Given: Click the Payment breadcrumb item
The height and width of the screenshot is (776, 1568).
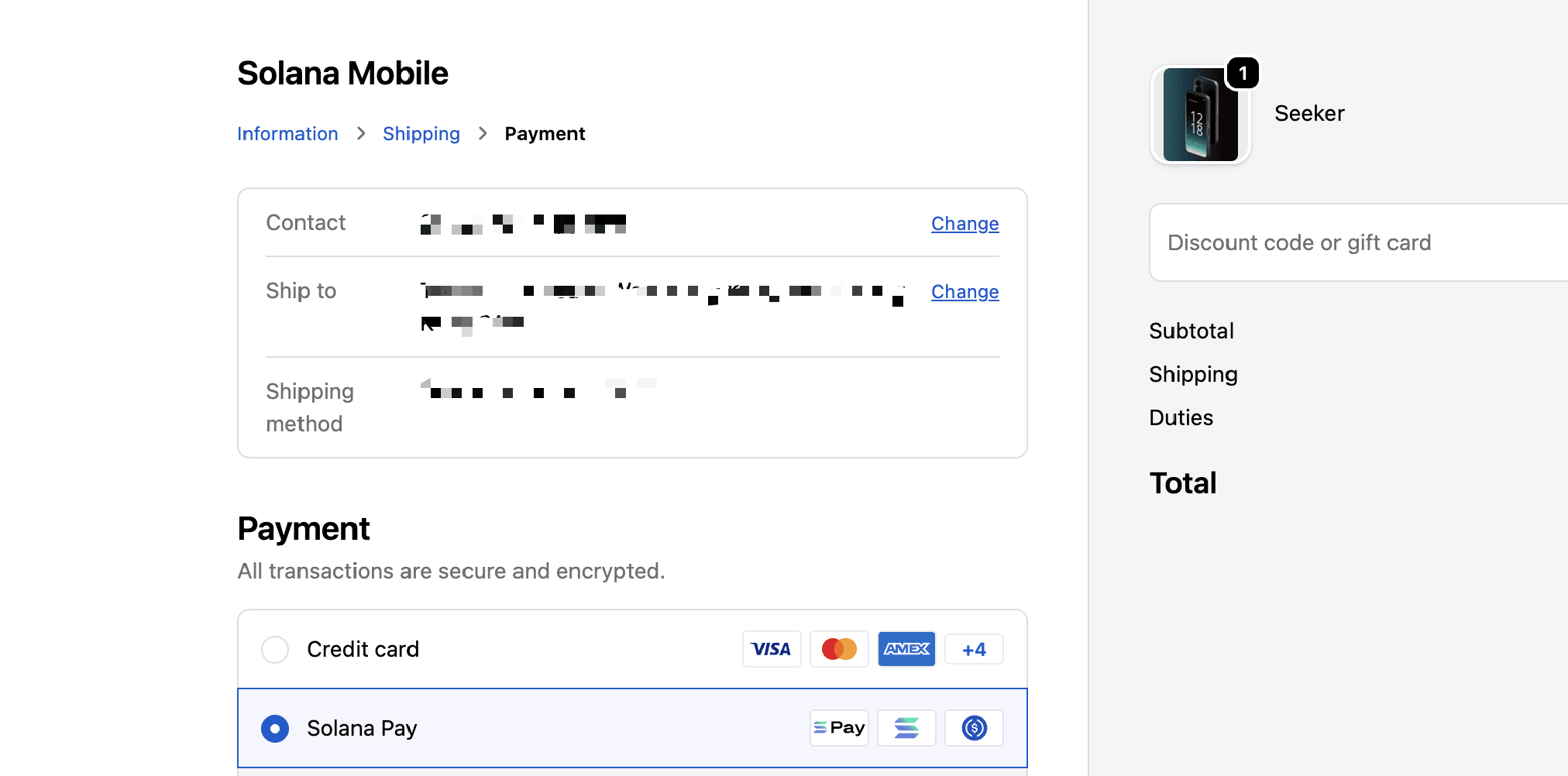Looking at the screenshot, I should (x=545, y=134).
